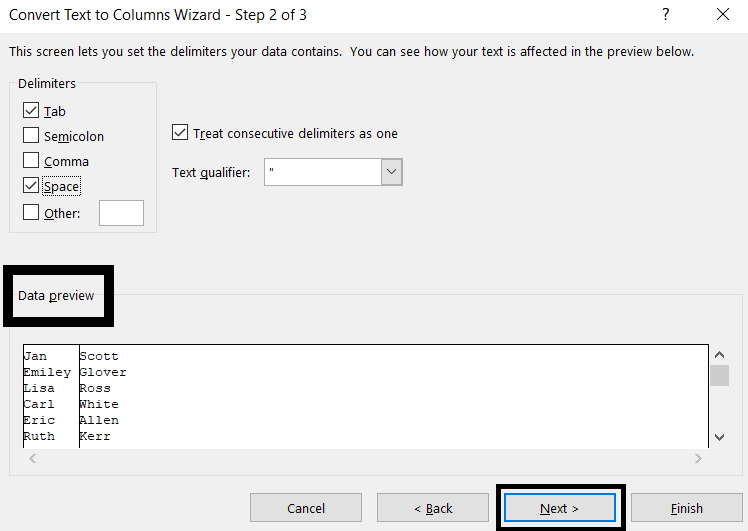
Task: Click the Finish button
Action: click(686, 508)
